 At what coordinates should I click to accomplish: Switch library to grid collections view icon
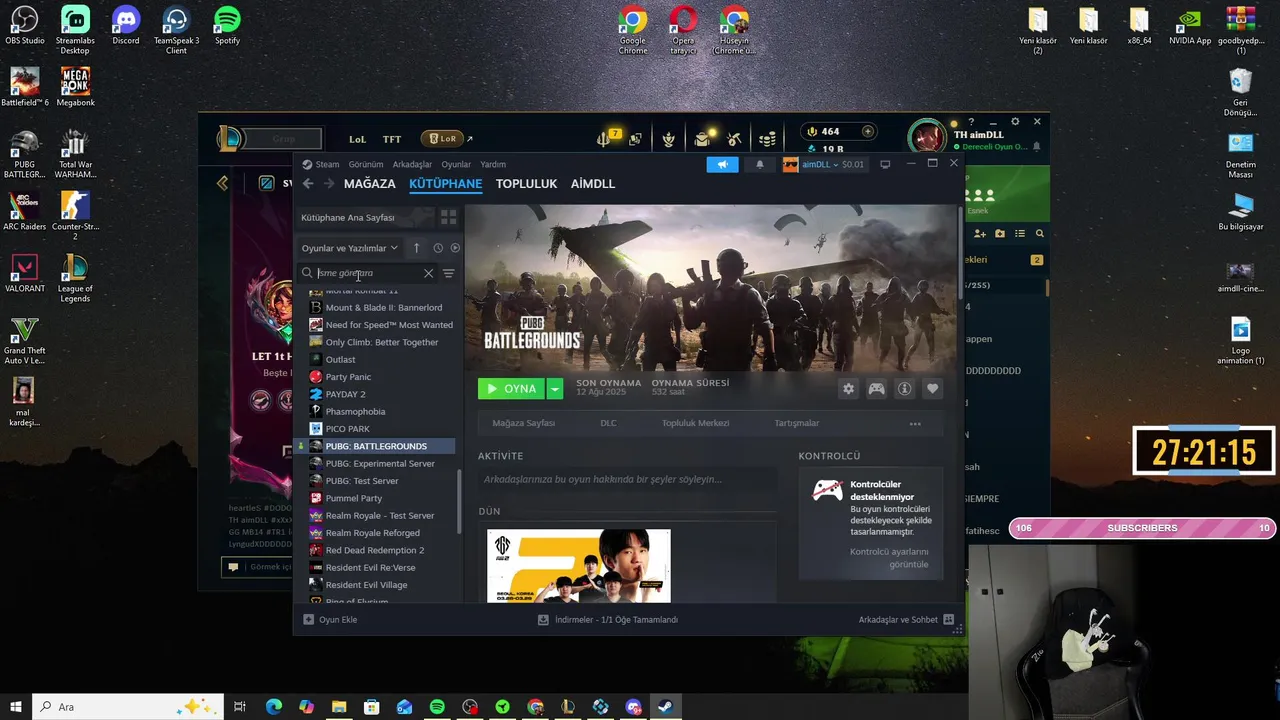point(448,217)
